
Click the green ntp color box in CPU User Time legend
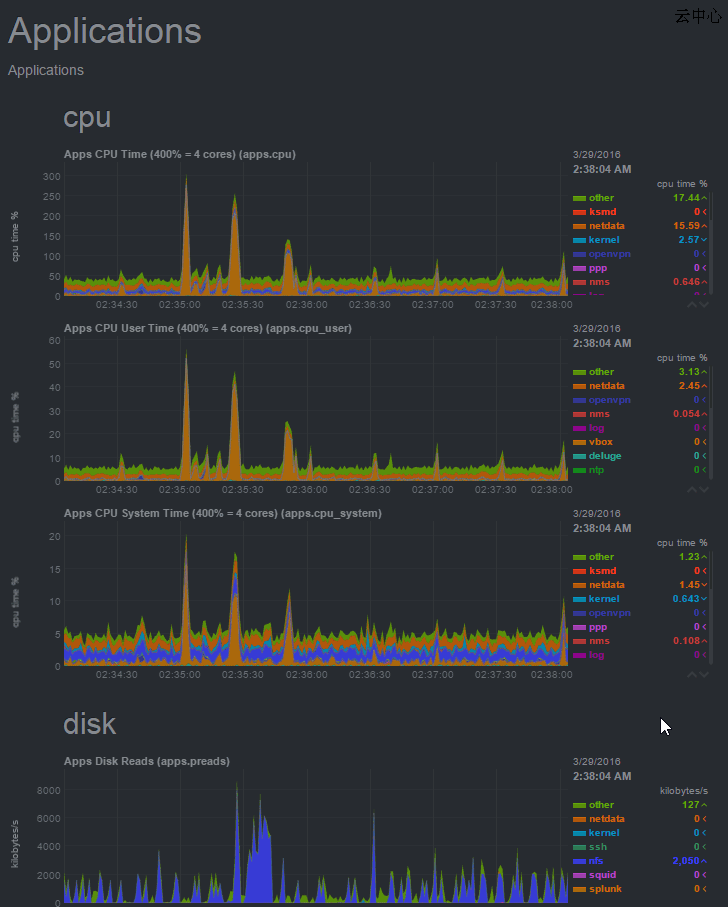pos(579,470)
